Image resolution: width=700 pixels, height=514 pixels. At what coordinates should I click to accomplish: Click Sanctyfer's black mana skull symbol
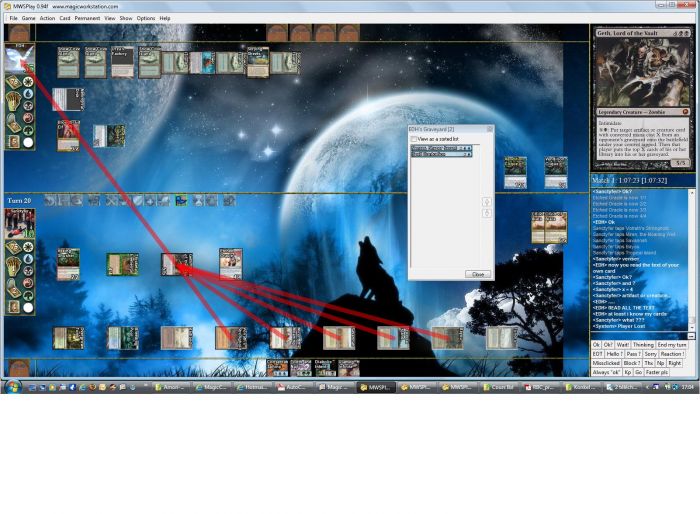[x=28, y=271]
